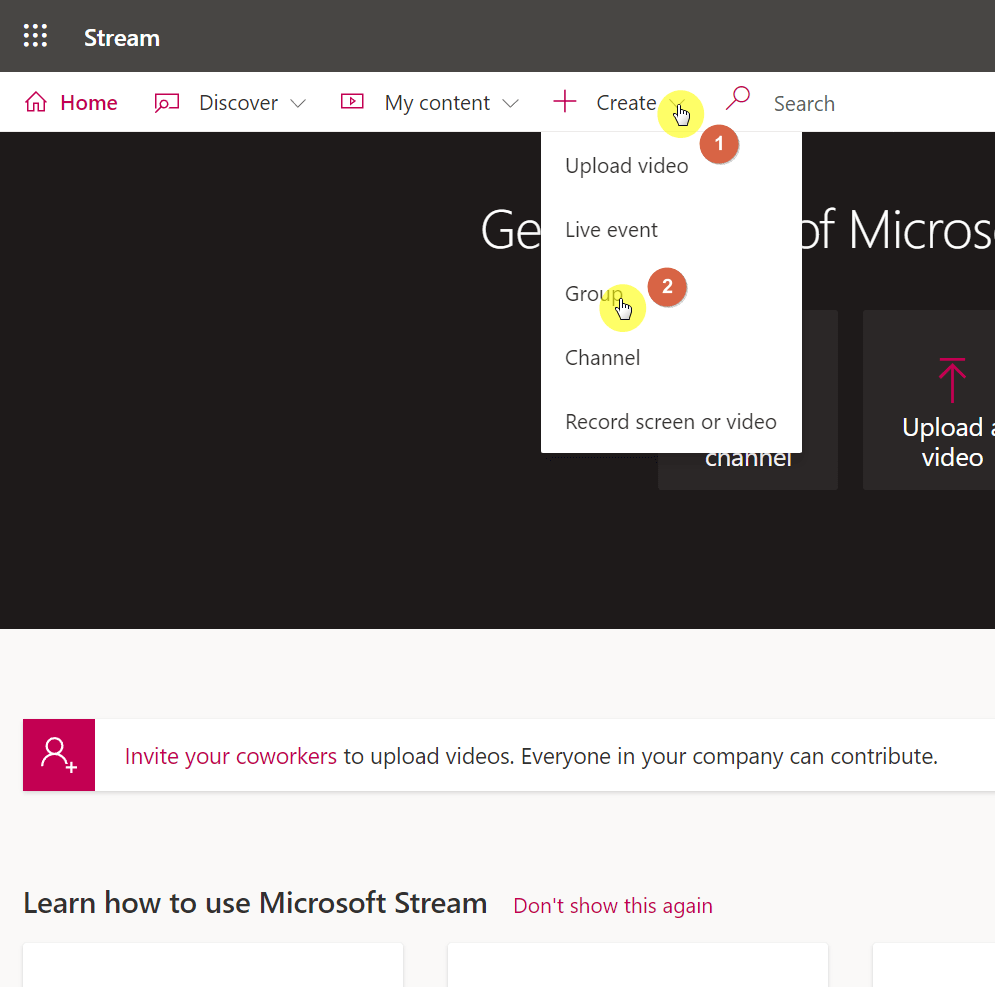Expand the My content dropdown chevron

pos(510,103)
